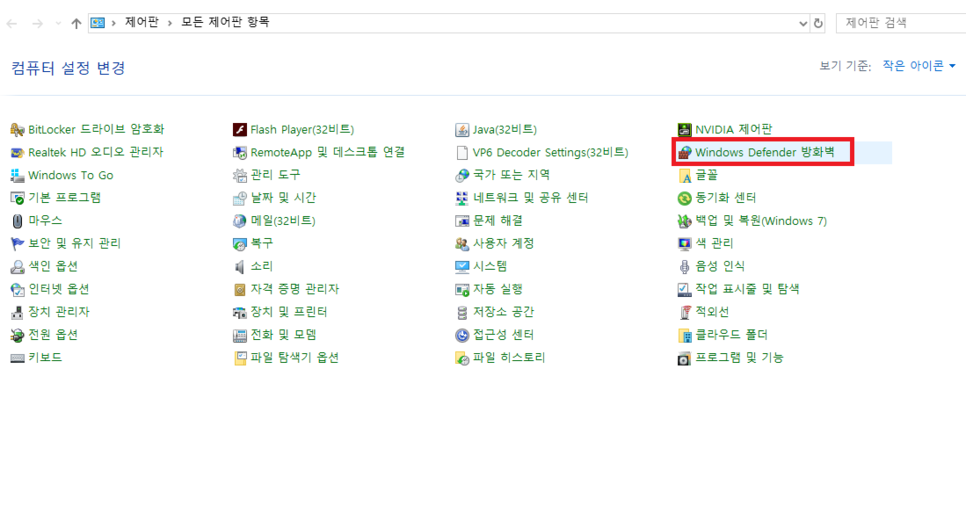
Task: Click the 시스템 monitor icon
Action: (x=462, y=266)
